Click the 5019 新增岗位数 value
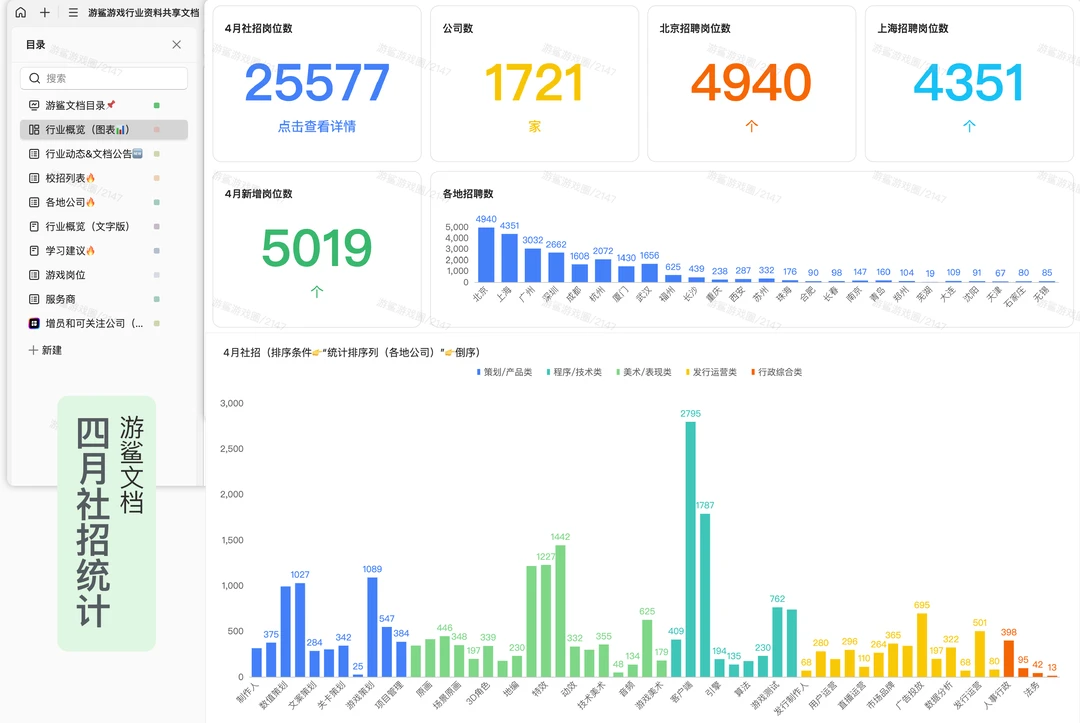 click(x=317, y=248)
